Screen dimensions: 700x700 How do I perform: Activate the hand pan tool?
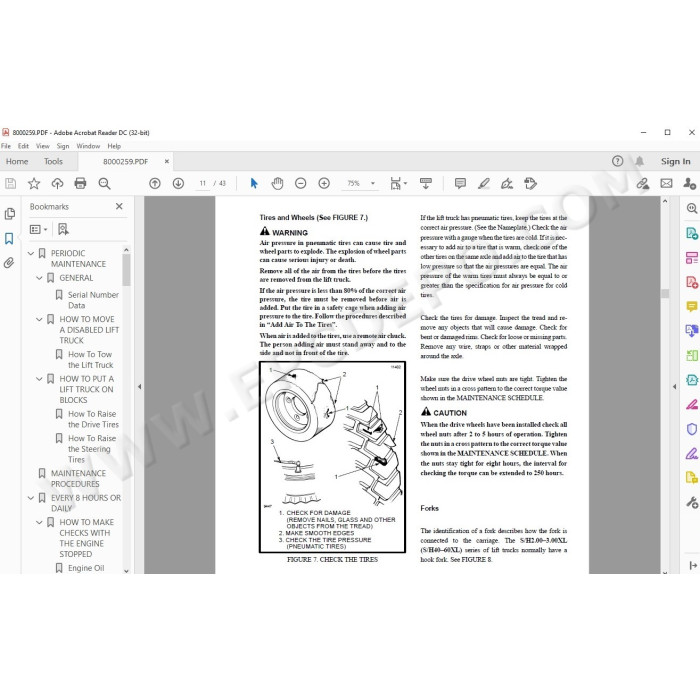point(277,183)
